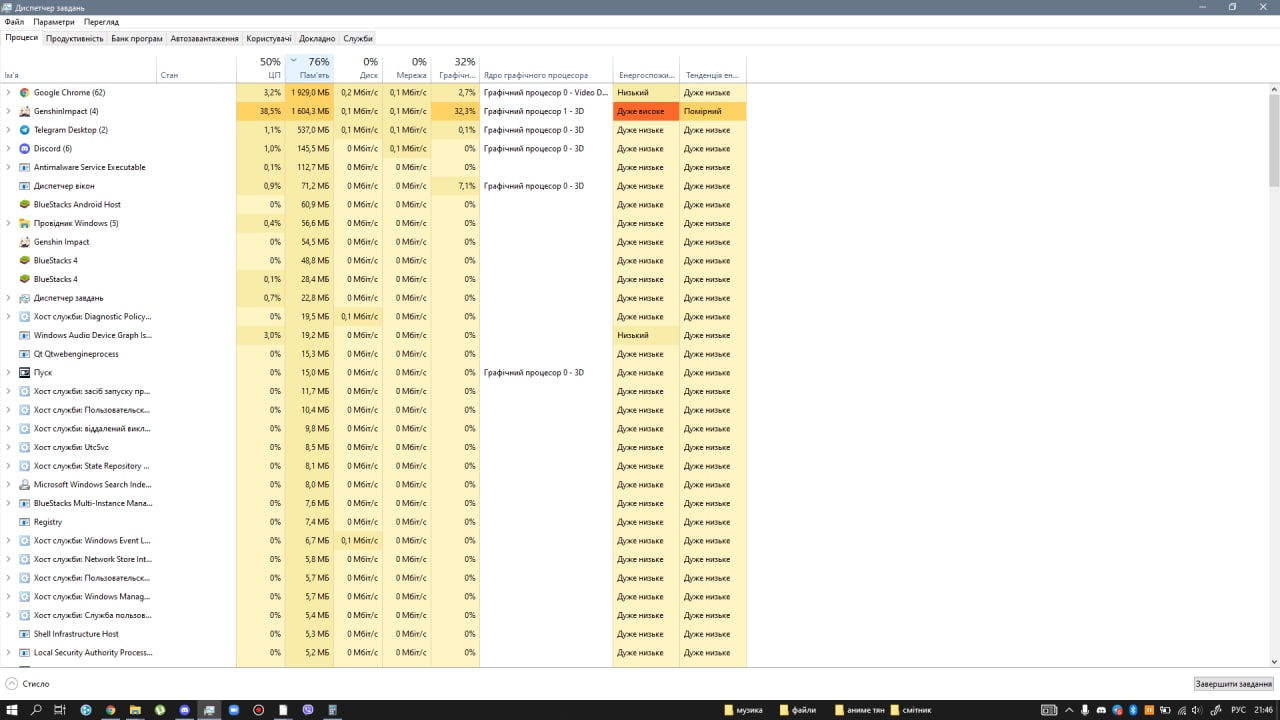Click the Пуск process icon
The width and height of the screenshot is (1280, 720).
pos(24,372)
